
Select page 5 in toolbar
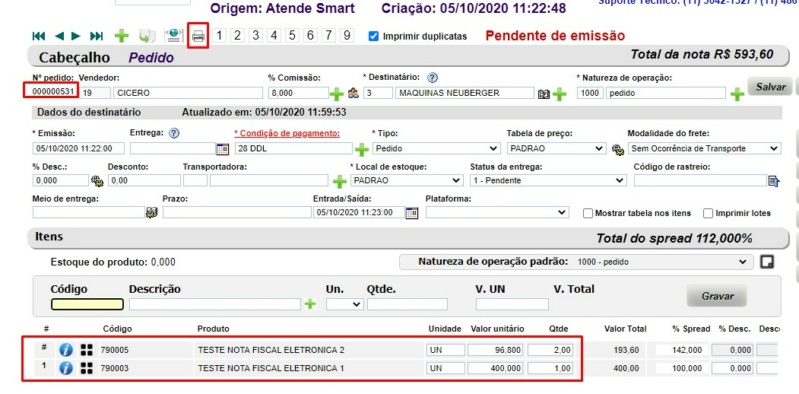pos(292,35)
